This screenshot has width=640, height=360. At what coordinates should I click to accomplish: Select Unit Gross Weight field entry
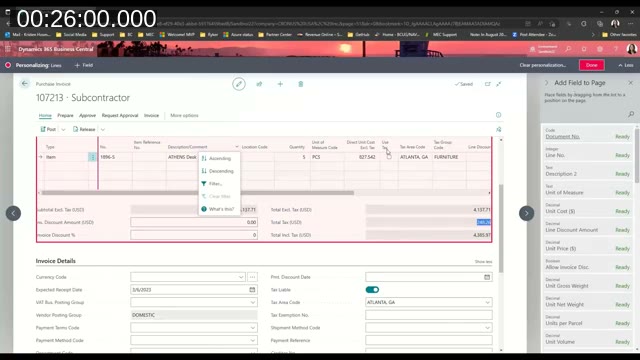588,284
